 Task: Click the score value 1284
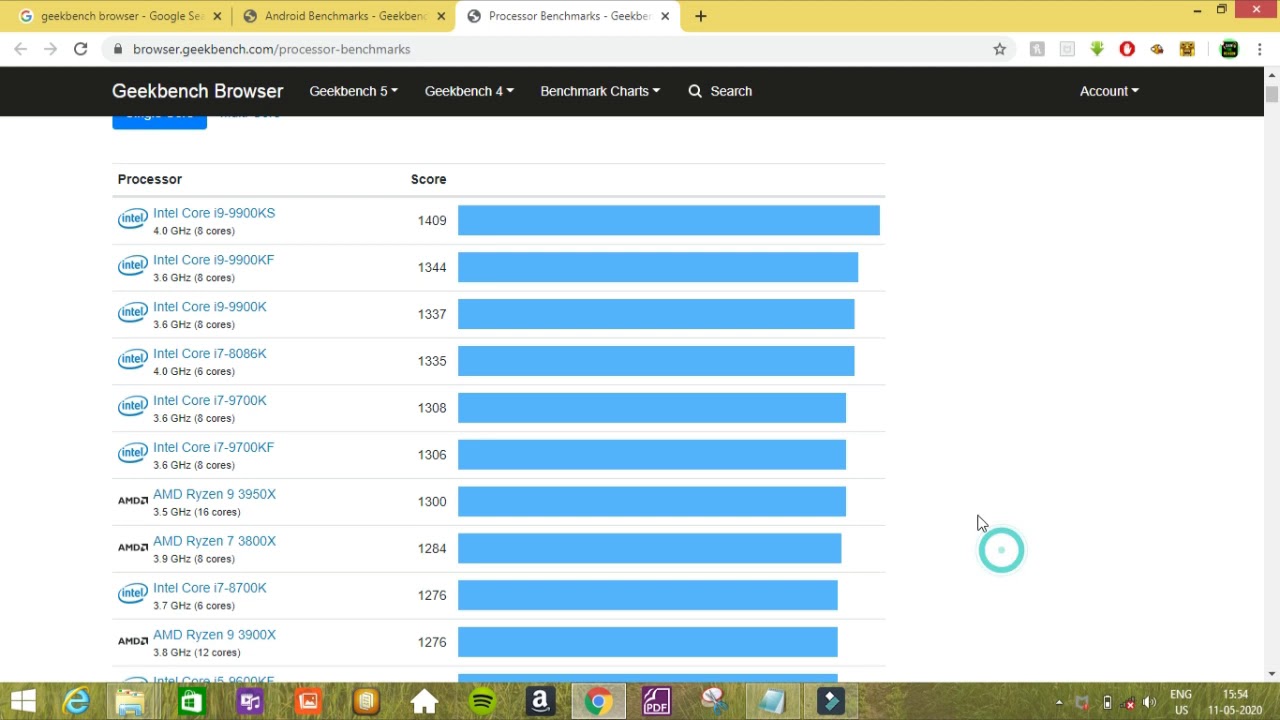click(x=432, y=548)
